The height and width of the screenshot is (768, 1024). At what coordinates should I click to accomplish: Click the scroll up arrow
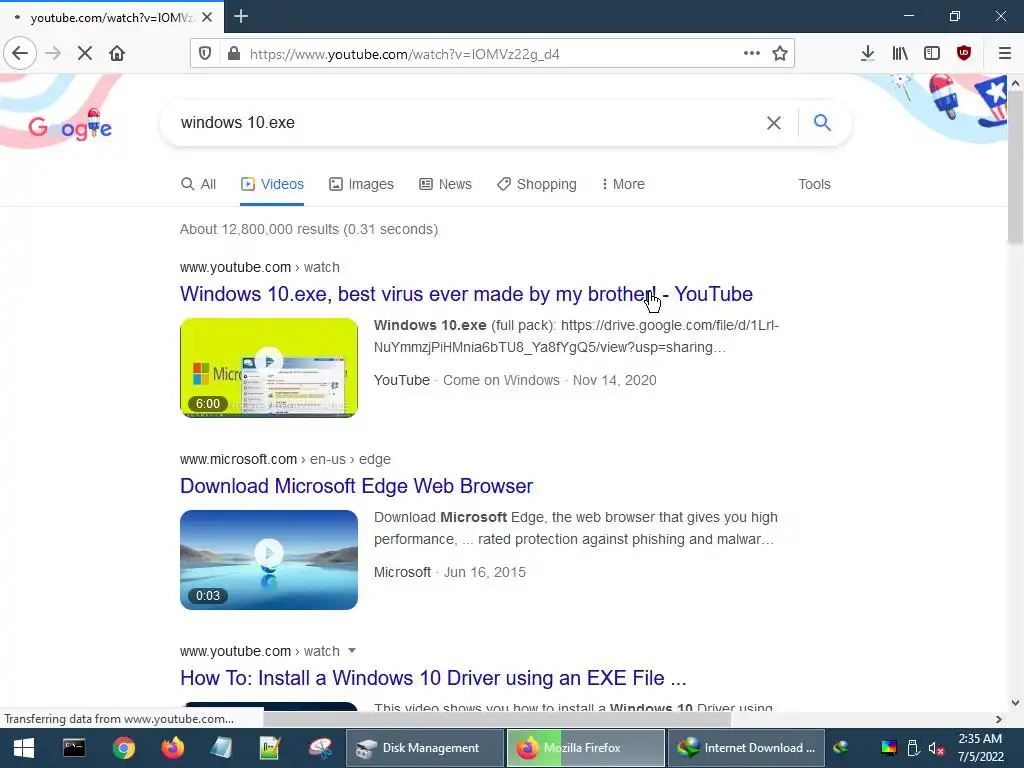[1015, 83]
